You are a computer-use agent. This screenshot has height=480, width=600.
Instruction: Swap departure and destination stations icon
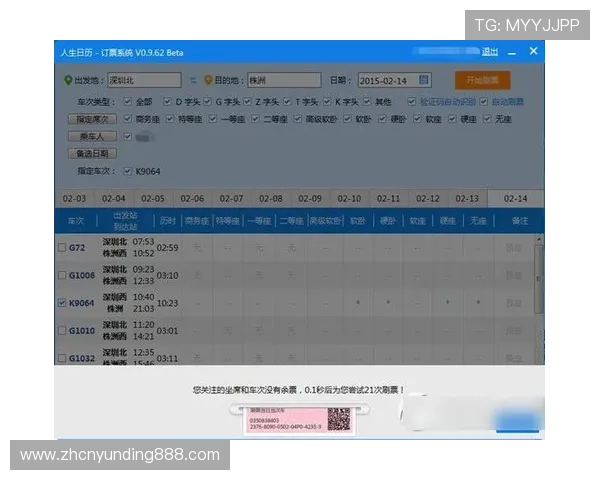(193, 80)
